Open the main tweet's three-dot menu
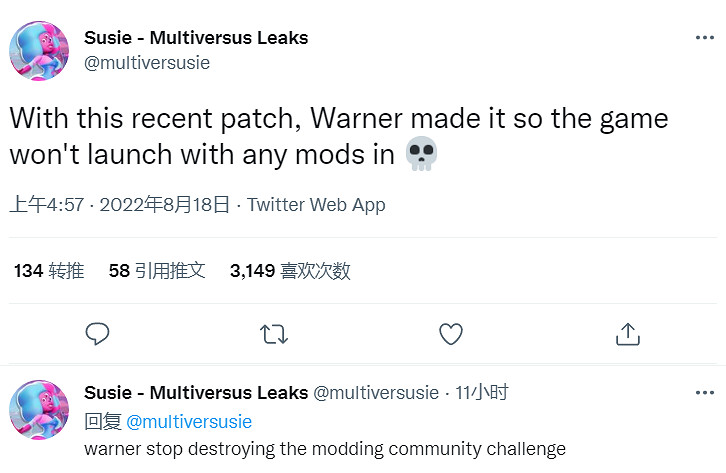 [x=704, y=38]
